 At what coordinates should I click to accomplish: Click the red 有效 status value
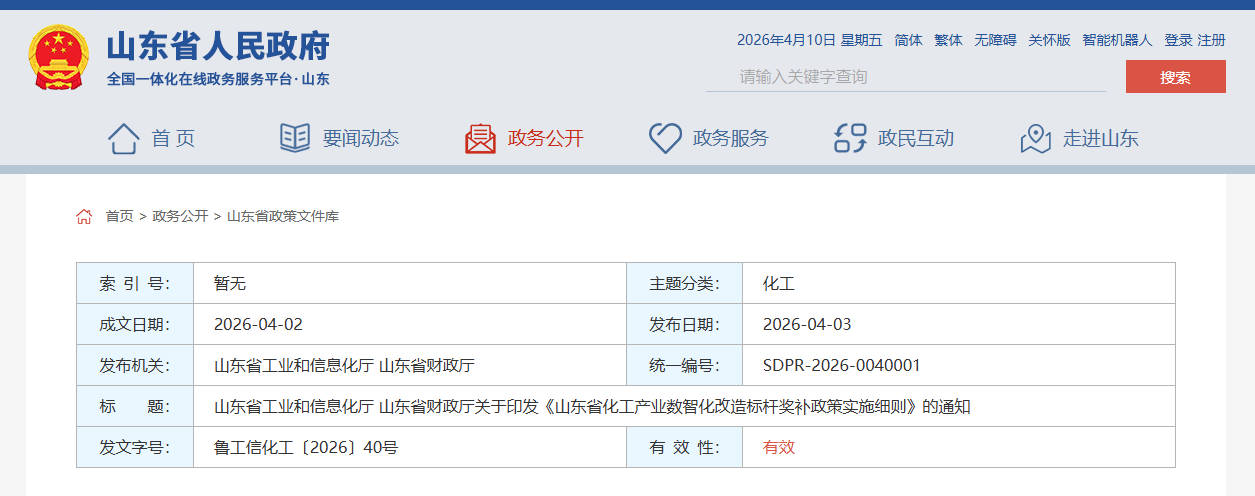coord(779,448)
